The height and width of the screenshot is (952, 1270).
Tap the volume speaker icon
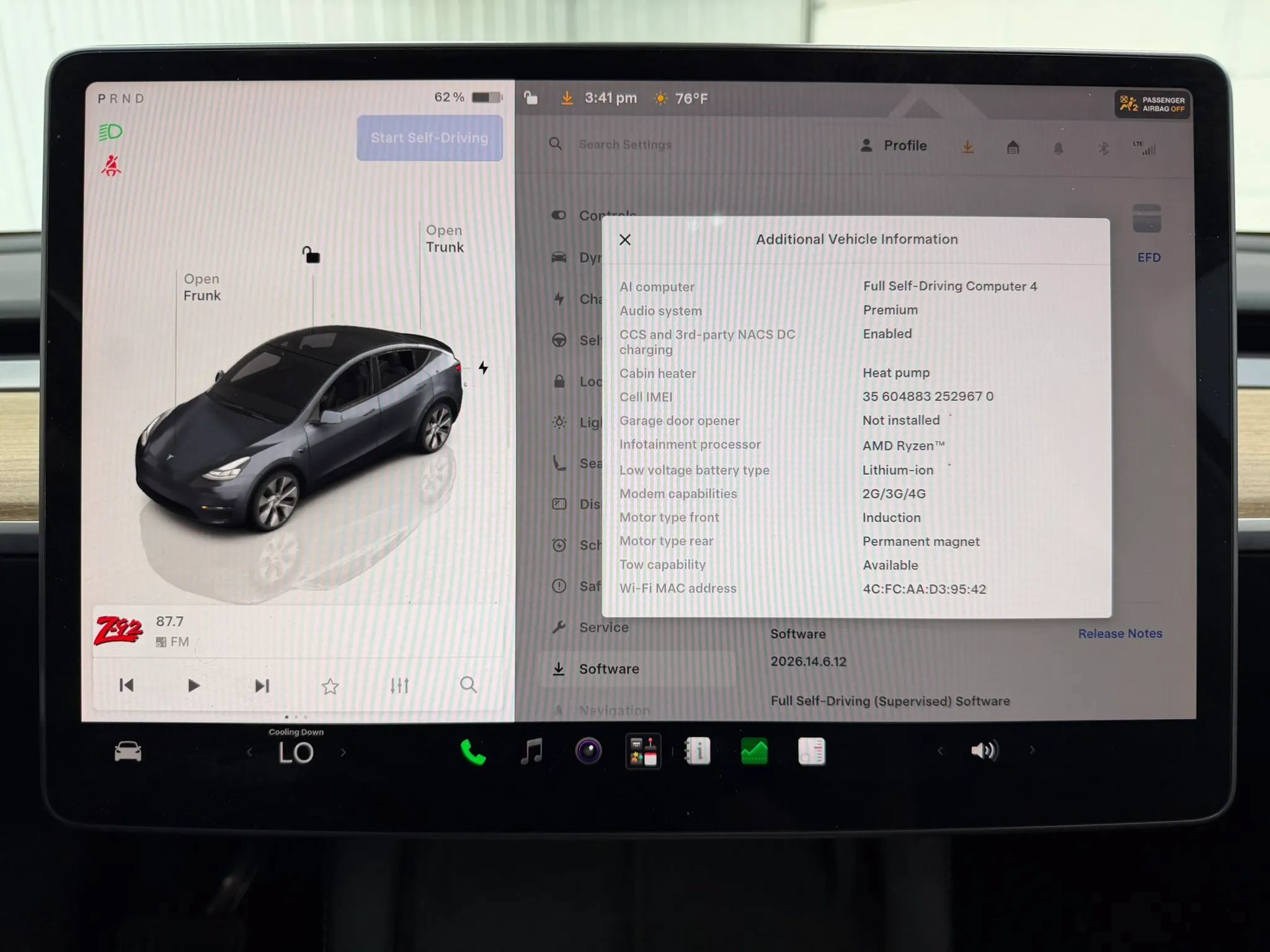tap(985, 751)
